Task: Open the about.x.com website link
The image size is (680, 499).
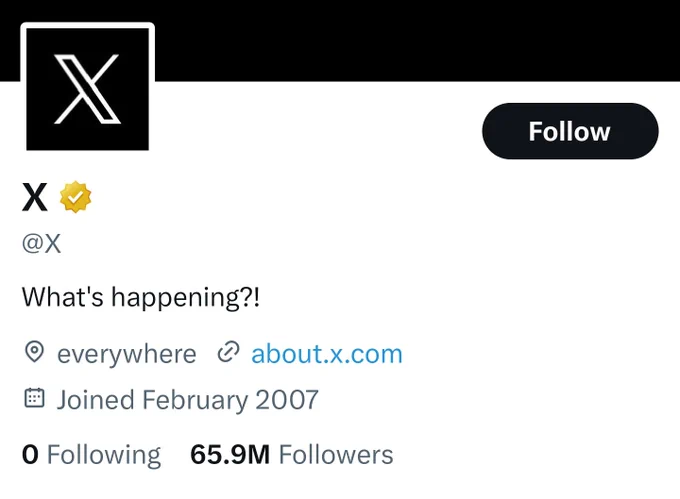Action: click(x=327, y=353)
